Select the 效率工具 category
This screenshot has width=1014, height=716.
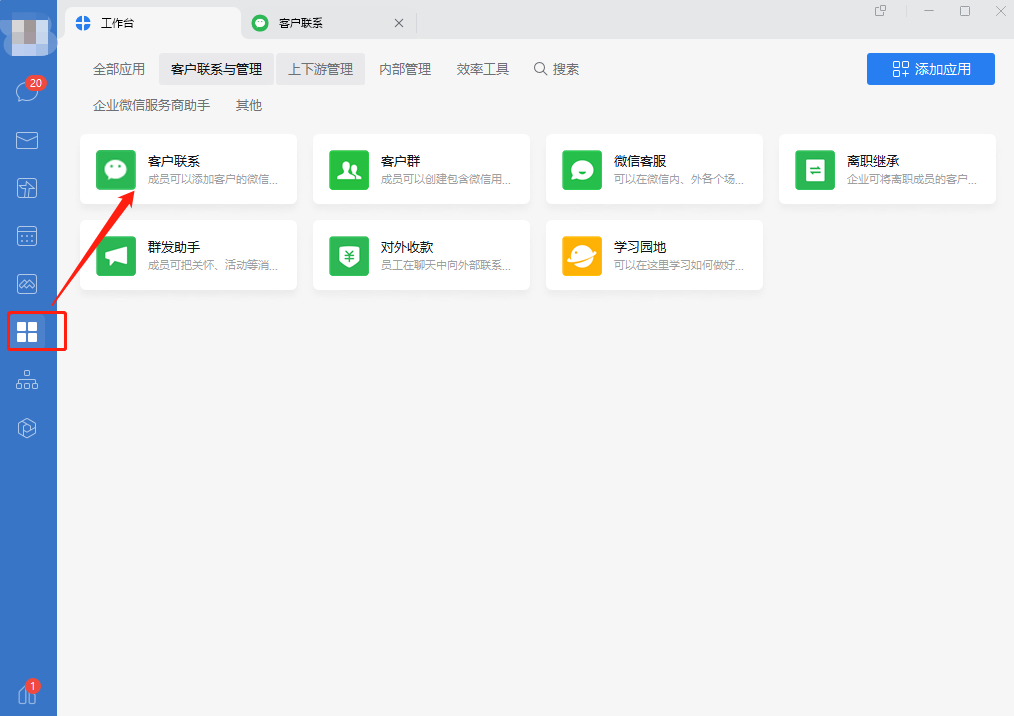click(483, 69)
